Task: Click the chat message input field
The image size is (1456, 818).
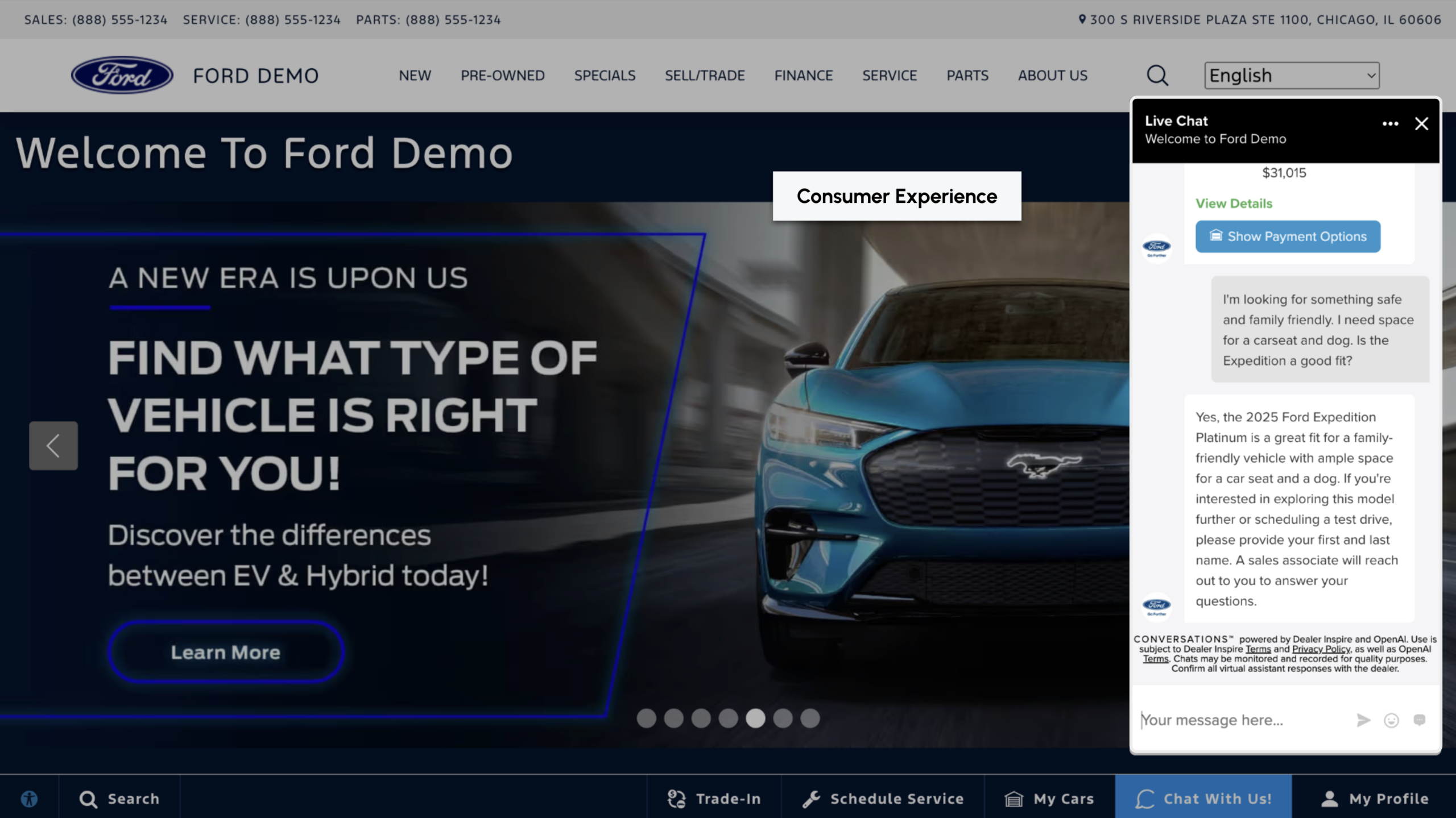Action: click(x=1243, y=720)
